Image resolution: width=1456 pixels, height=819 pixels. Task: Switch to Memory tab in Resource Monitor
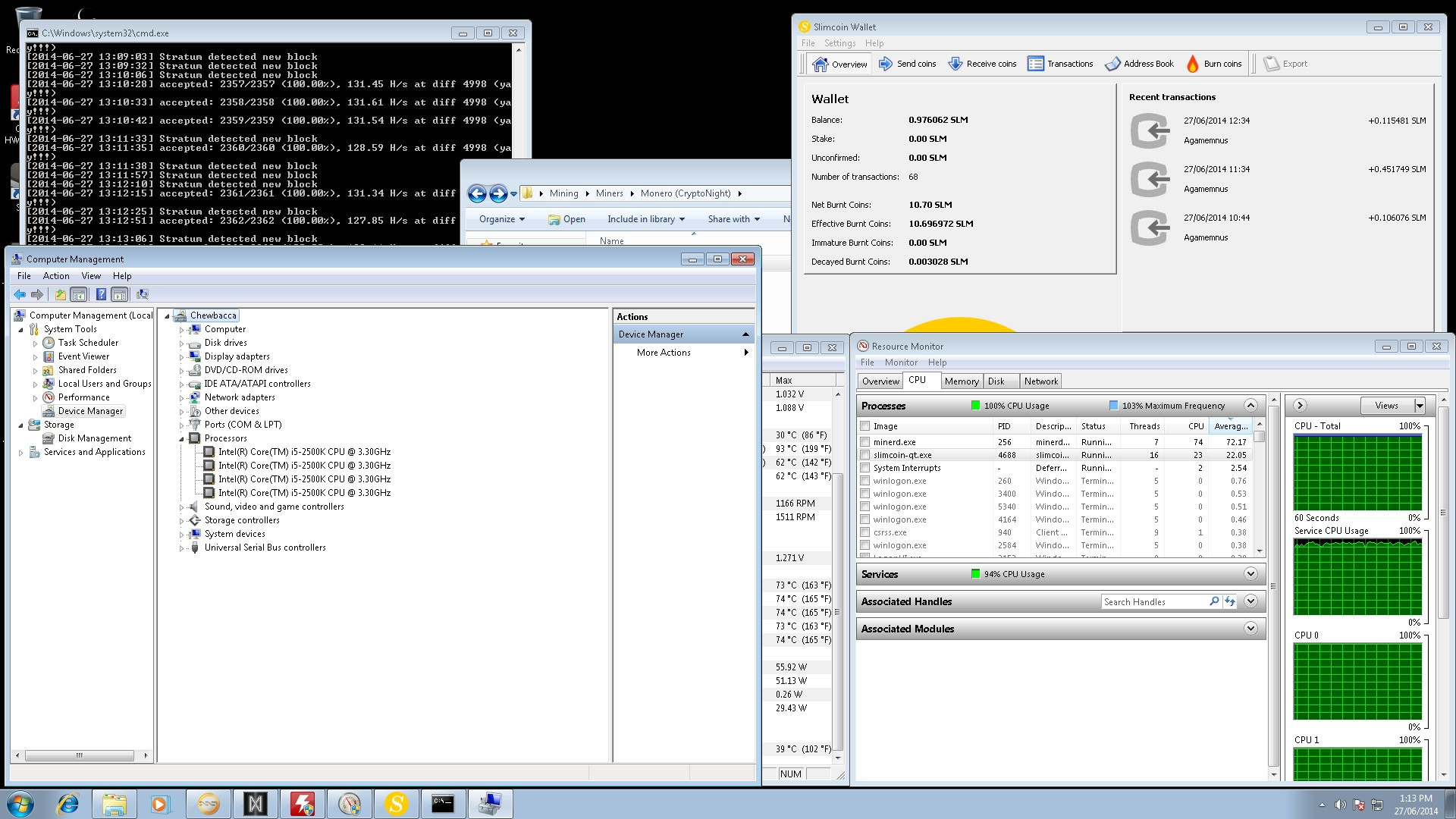[962, 381]
